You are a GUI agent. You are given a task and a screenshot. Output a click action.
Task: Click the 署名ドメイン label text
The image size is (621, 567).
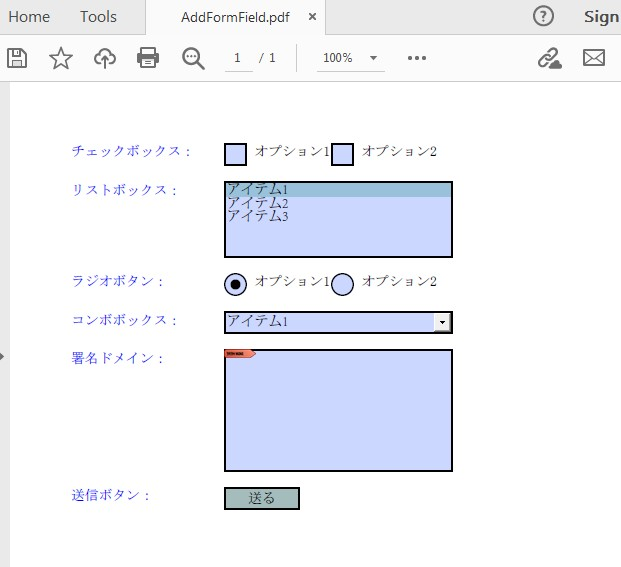117,358
